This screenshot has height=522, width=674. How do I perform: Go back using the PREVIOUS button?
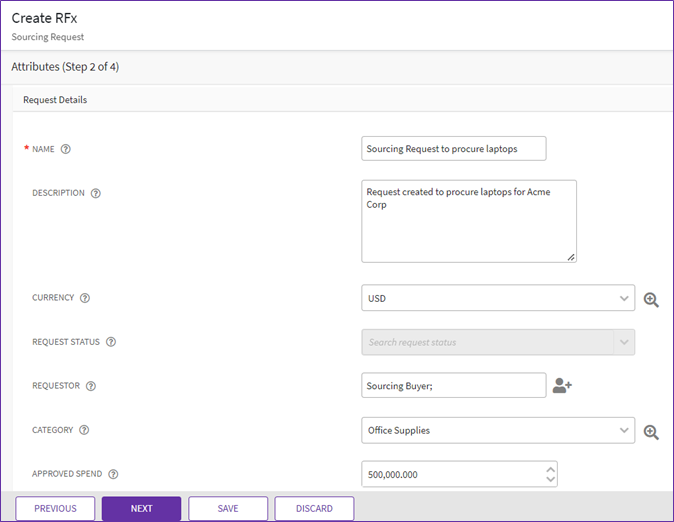(x=55, y=508)
